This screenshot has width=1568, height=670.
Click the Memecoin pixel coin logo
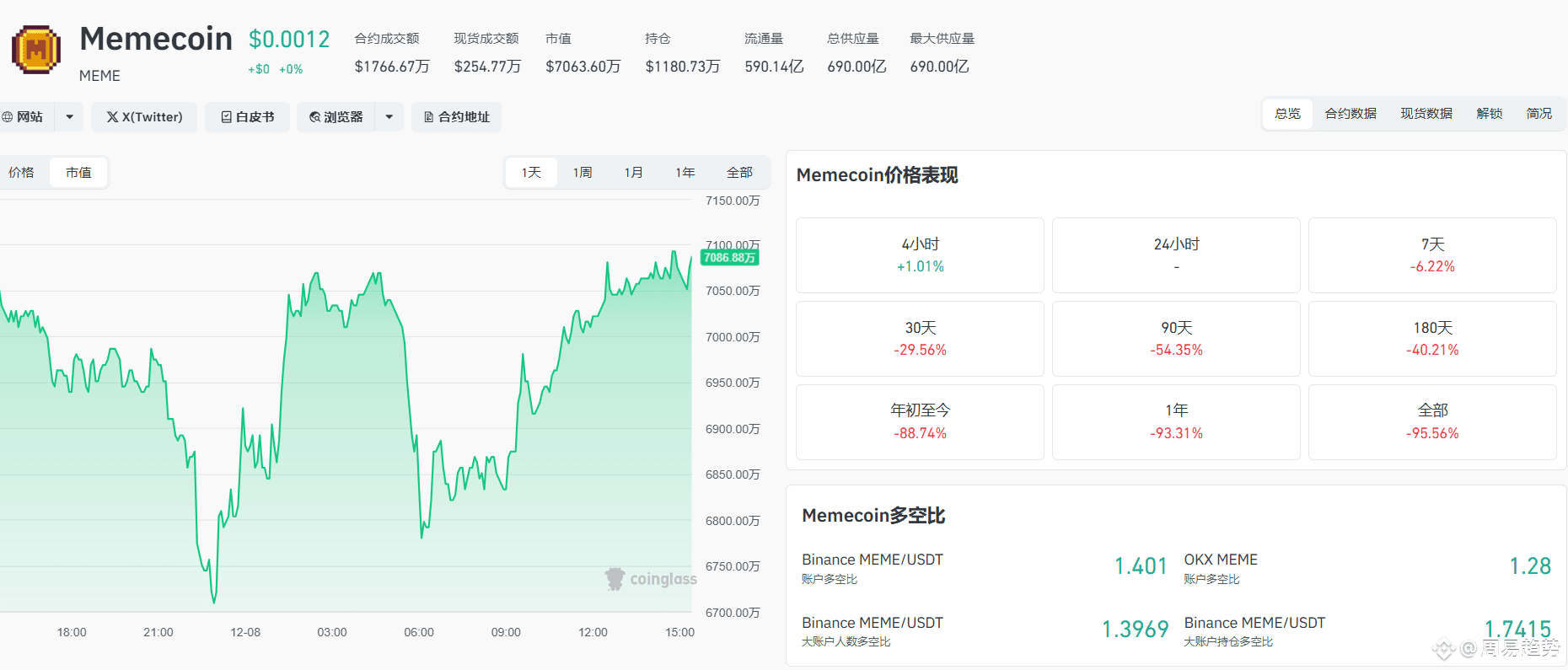coord(36,50)
